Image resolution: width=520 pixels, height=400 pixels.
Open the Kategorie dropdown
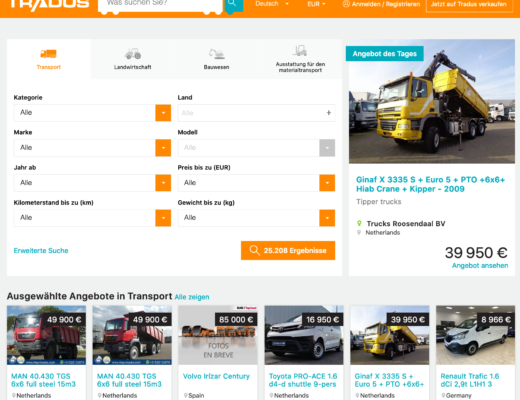click(92, 113)
